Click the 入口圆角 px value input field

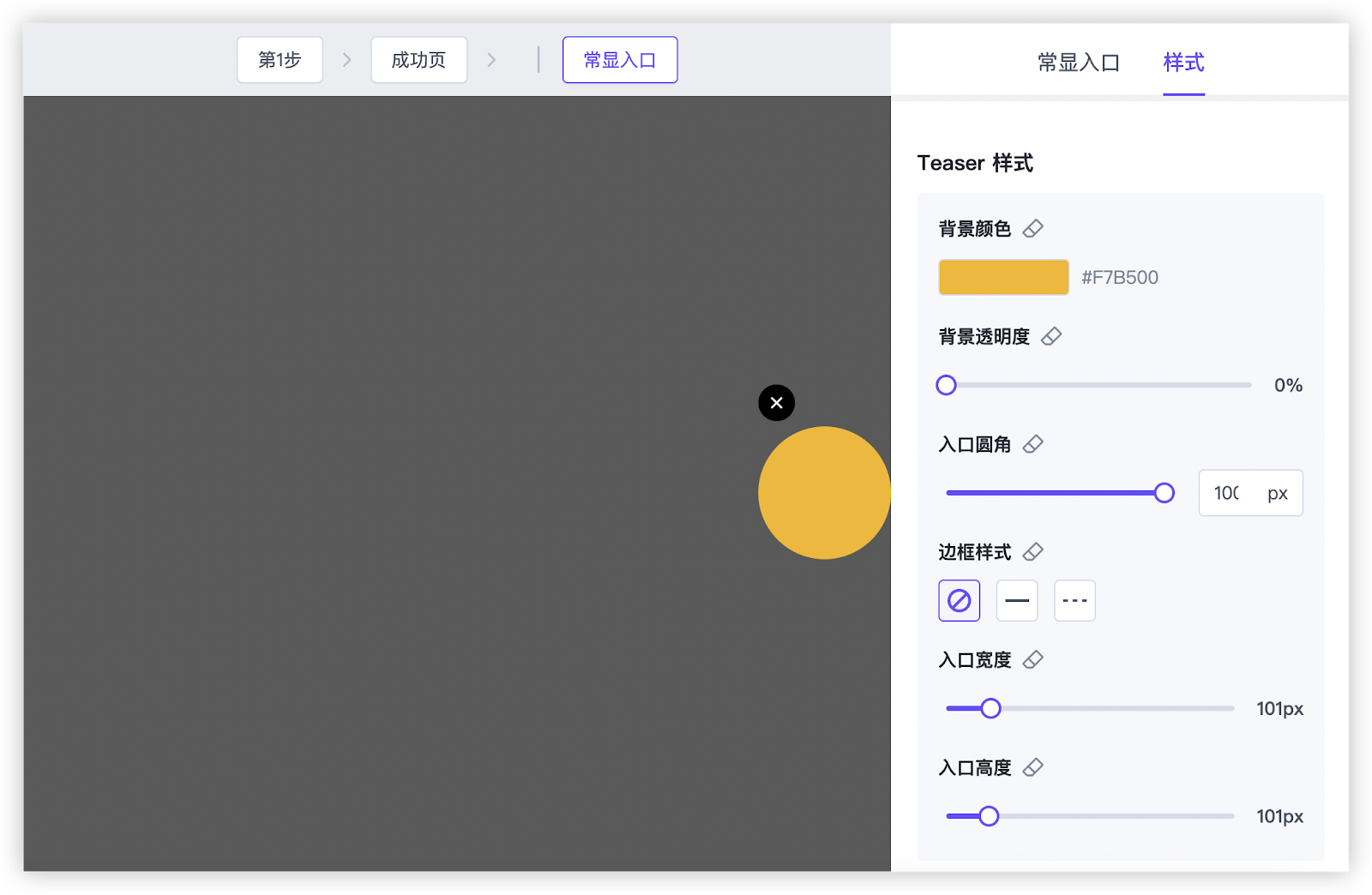point(1228,493)
